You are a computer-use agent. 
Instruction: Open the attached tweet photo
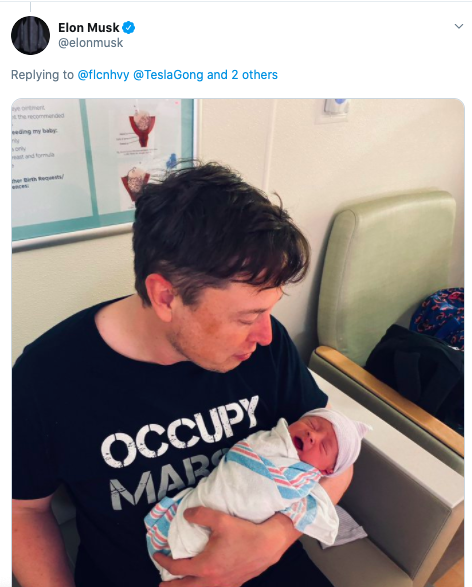pyautogui.click(x=238, y=343)
